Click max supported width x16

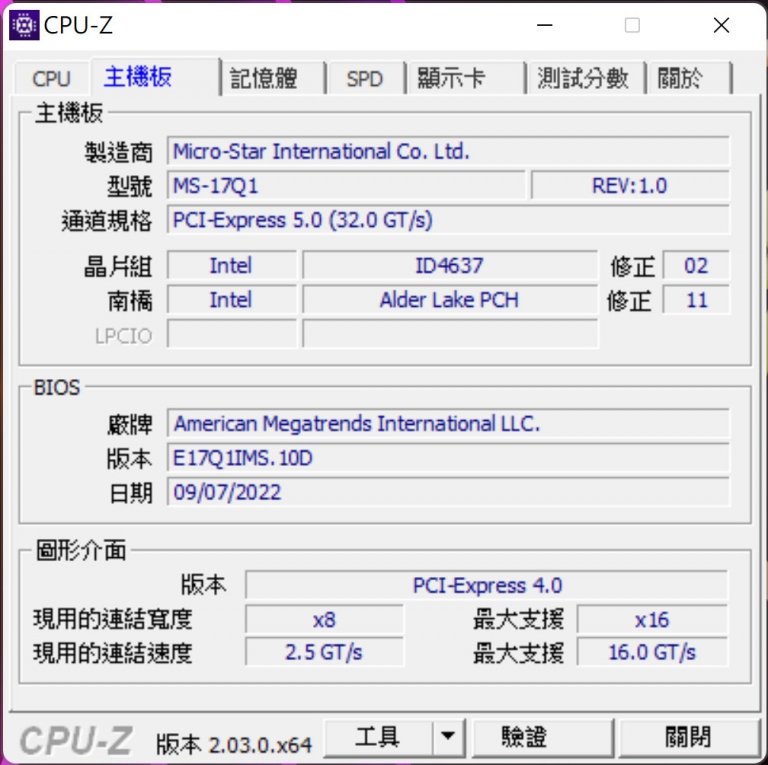point(652,620)
